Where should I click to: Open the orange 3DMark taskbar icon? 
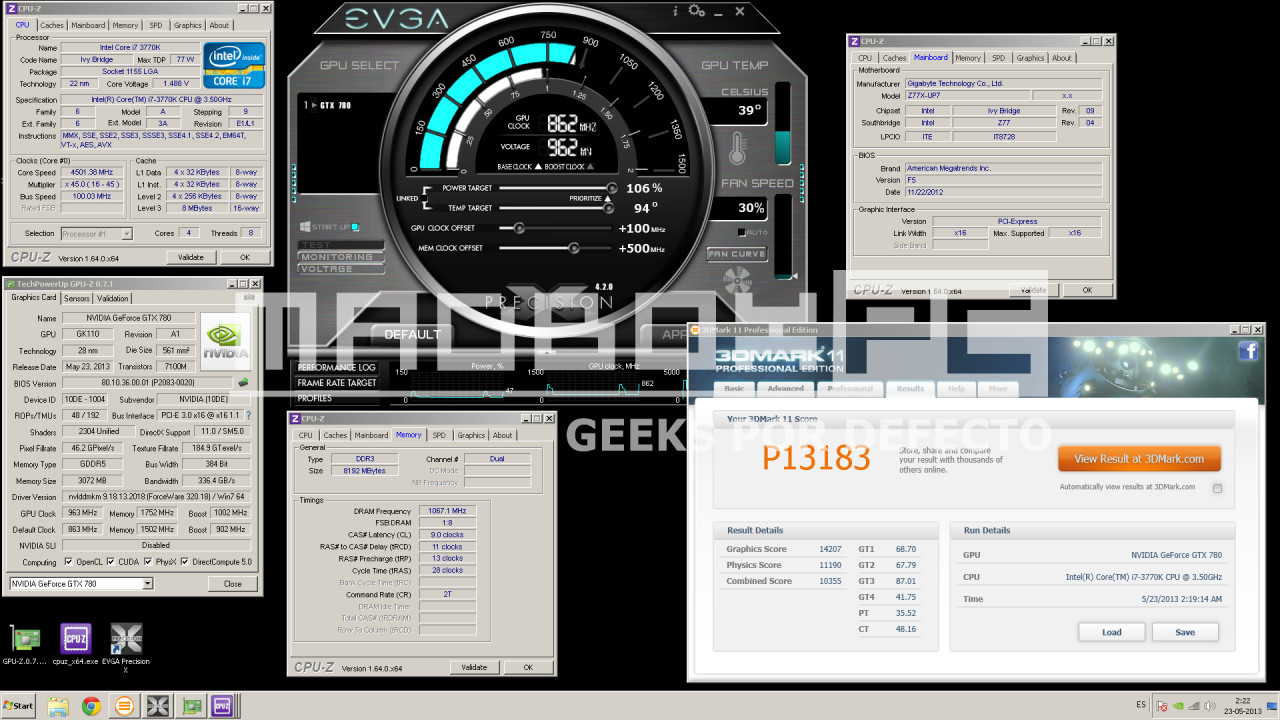click(x=124, y=706)
